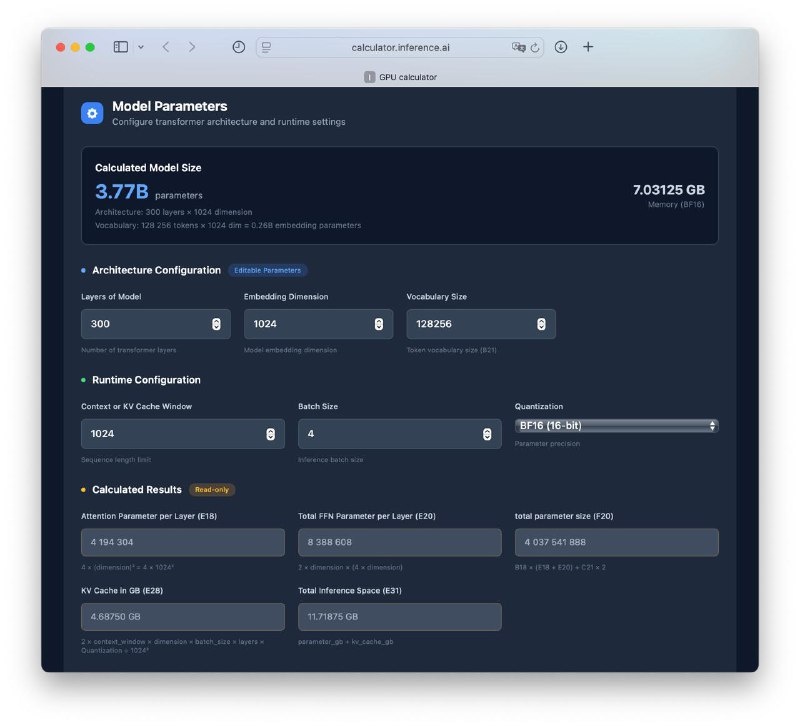Click the Total Inference Space field
This screenshot has height=727, width=800.
(399, 617)
